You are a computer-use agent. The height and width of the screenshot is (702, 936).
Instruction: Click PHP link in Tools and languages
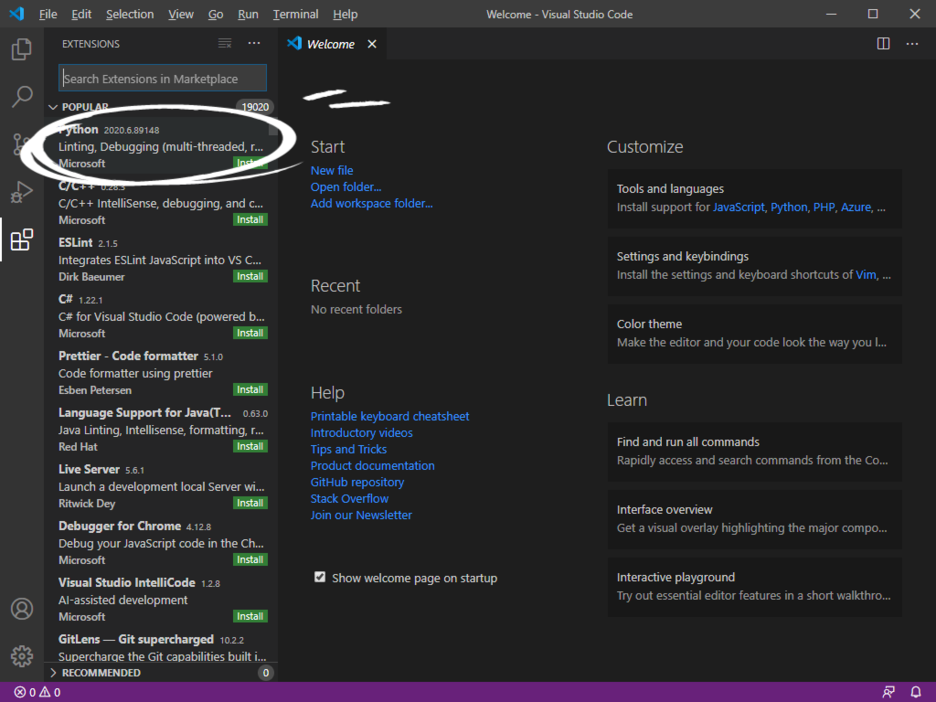(824, 207)
